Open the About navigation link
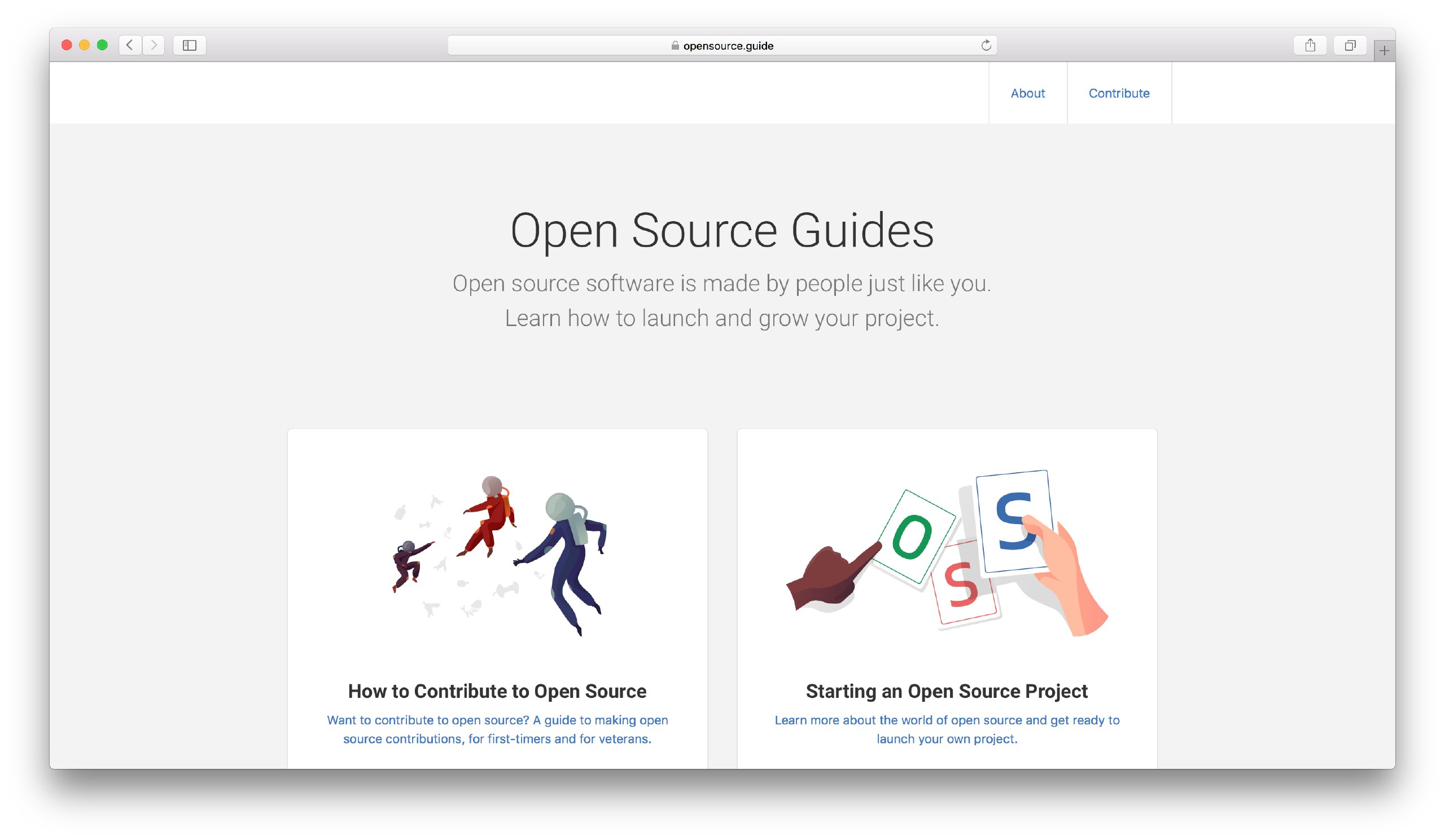Viewport: 1445px width, 840px height. coord(1027,94)
